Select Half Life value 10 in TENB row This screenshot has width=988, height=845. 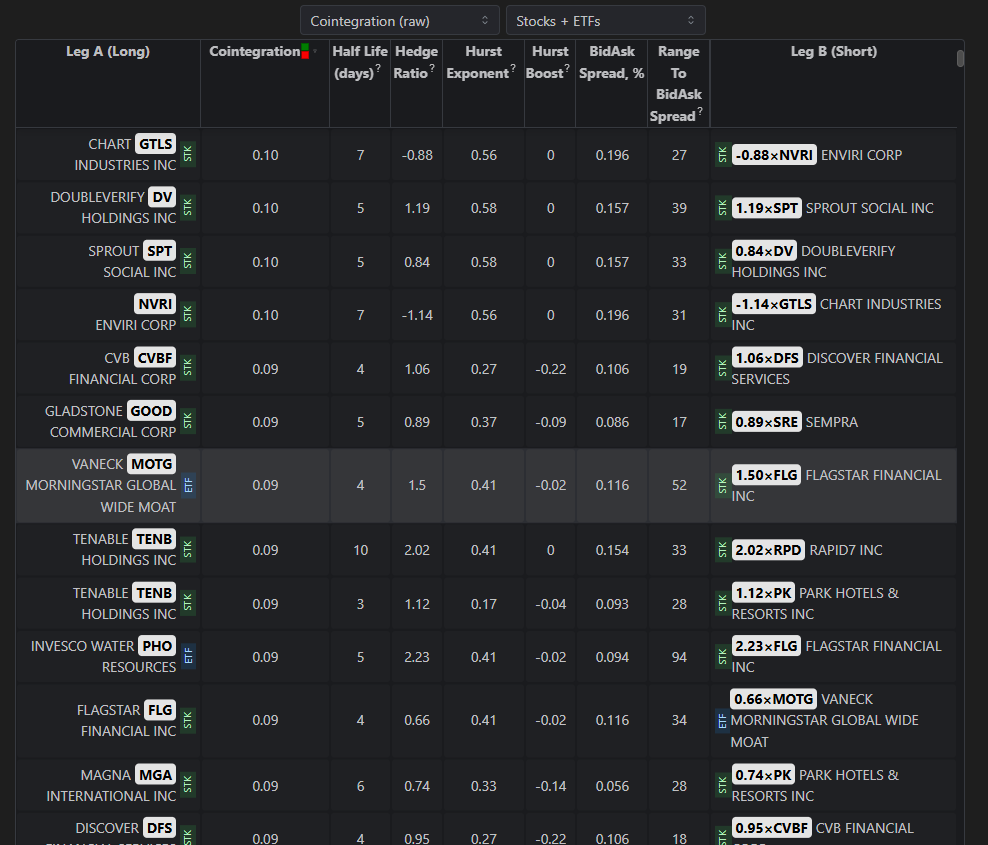click(360, 550)
